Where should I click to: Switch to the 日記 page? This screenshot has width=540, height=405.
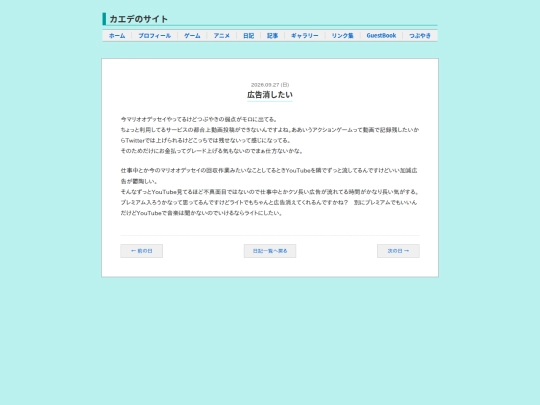coord(248,35)
